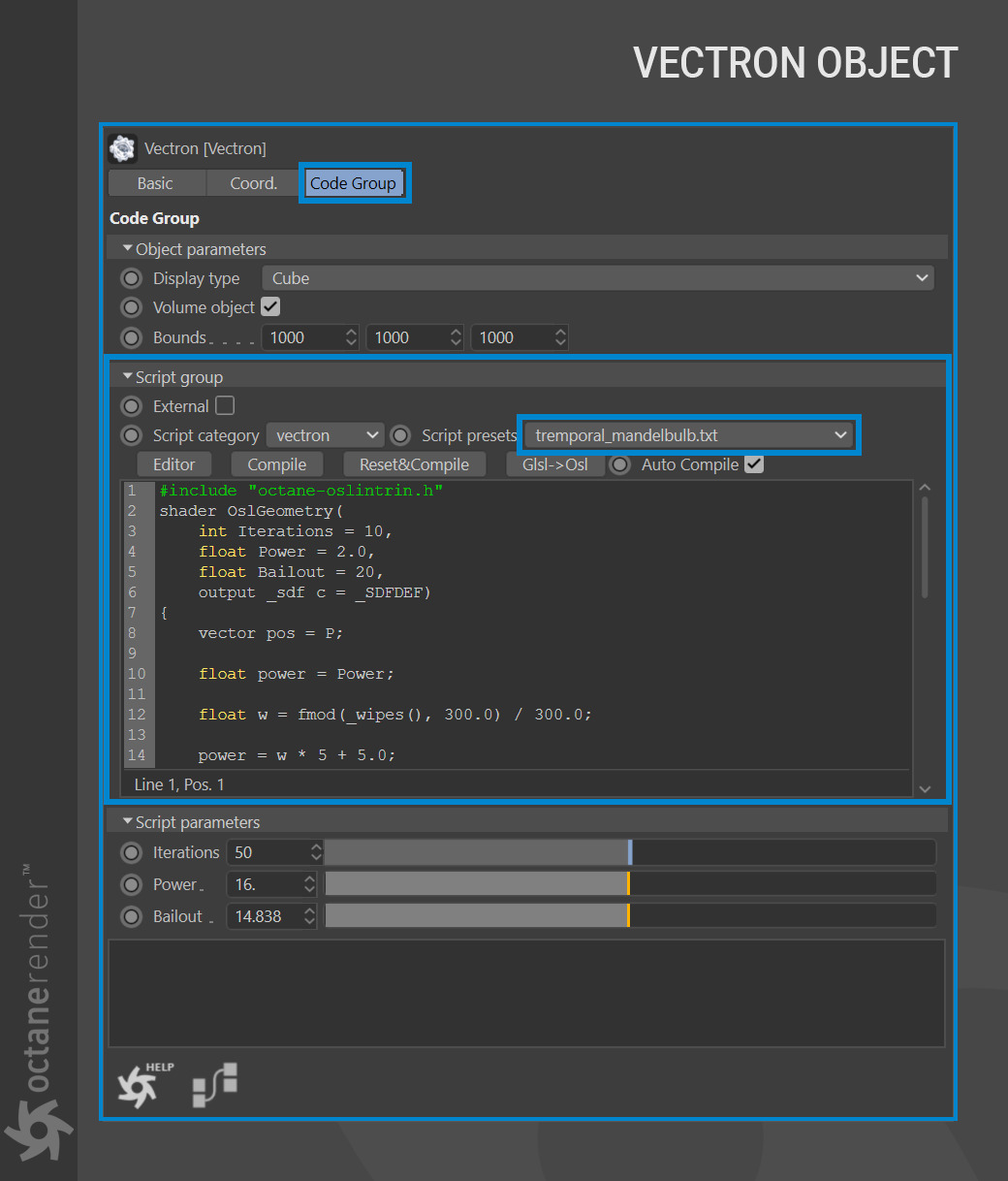Uncheck Auto Compile
This screenshot has height=1181, width=1008.
[754, 464]
